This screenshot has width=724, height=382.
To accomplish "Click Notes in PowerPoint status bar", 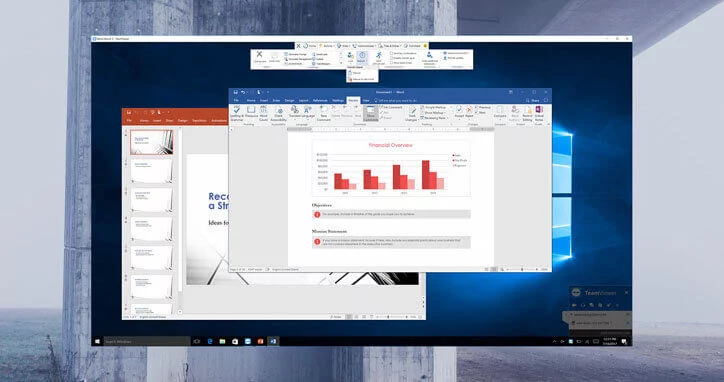I will point(337,317).
